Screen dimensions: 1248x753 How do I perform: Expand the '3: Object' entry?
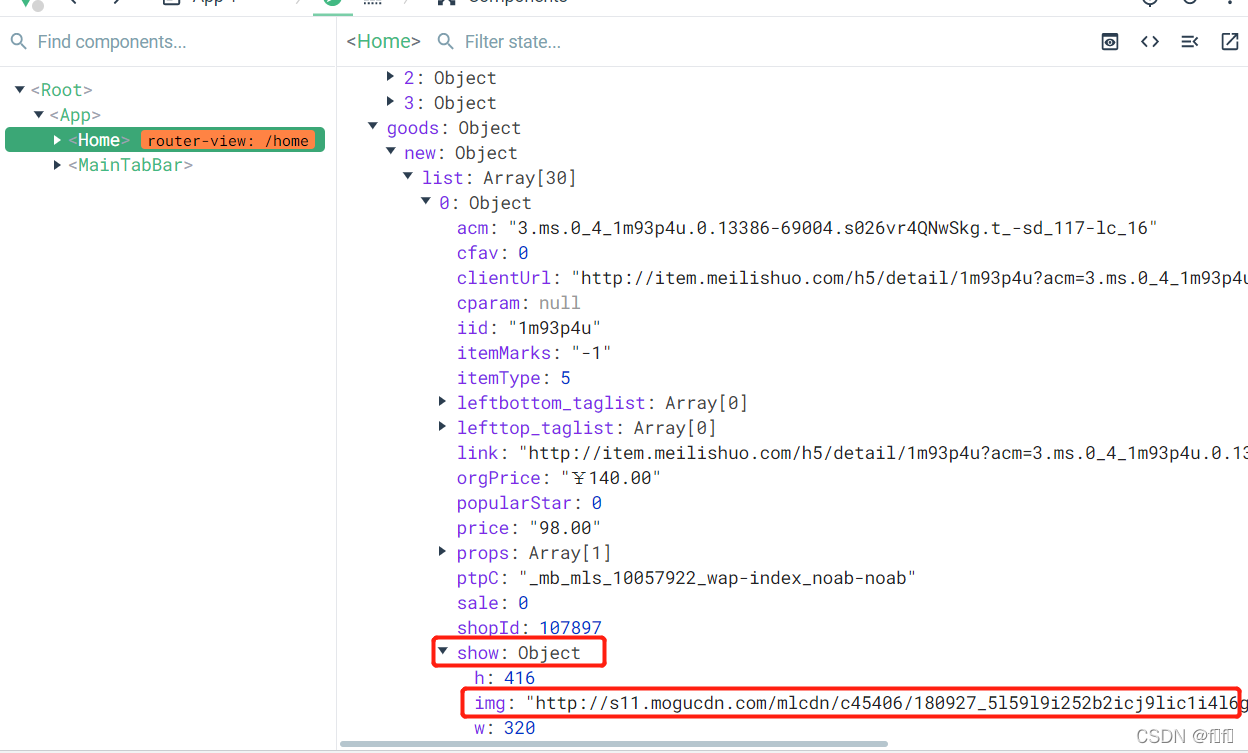click(x=391, y=102)
